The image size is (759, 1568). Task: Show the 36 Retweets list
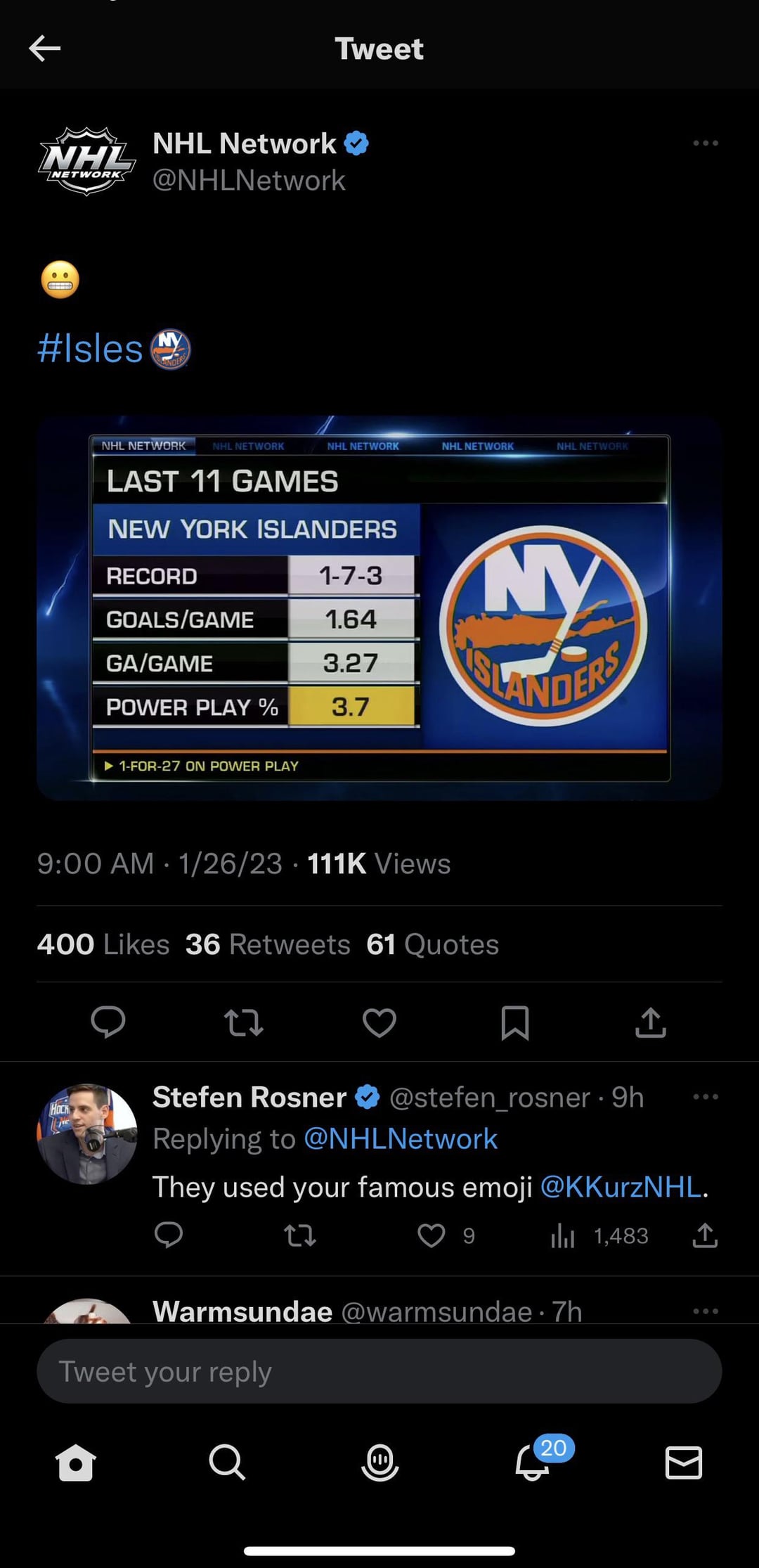click(268, 944)
